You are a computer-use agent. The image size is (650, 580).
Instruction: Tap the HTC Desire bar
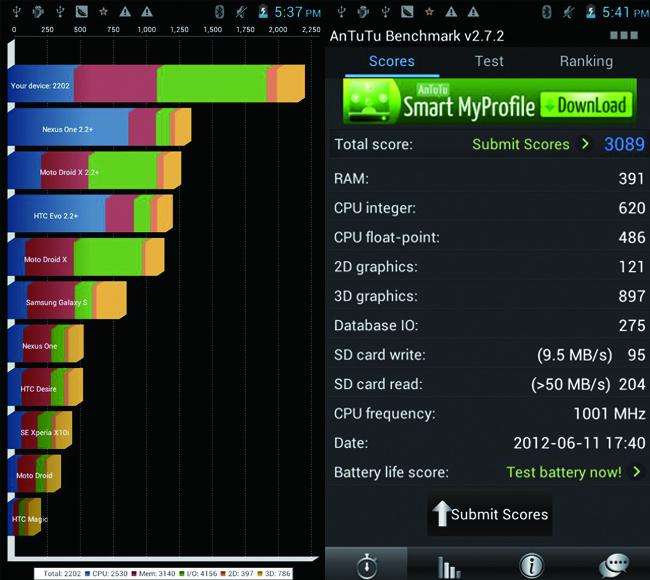point(45,387)
